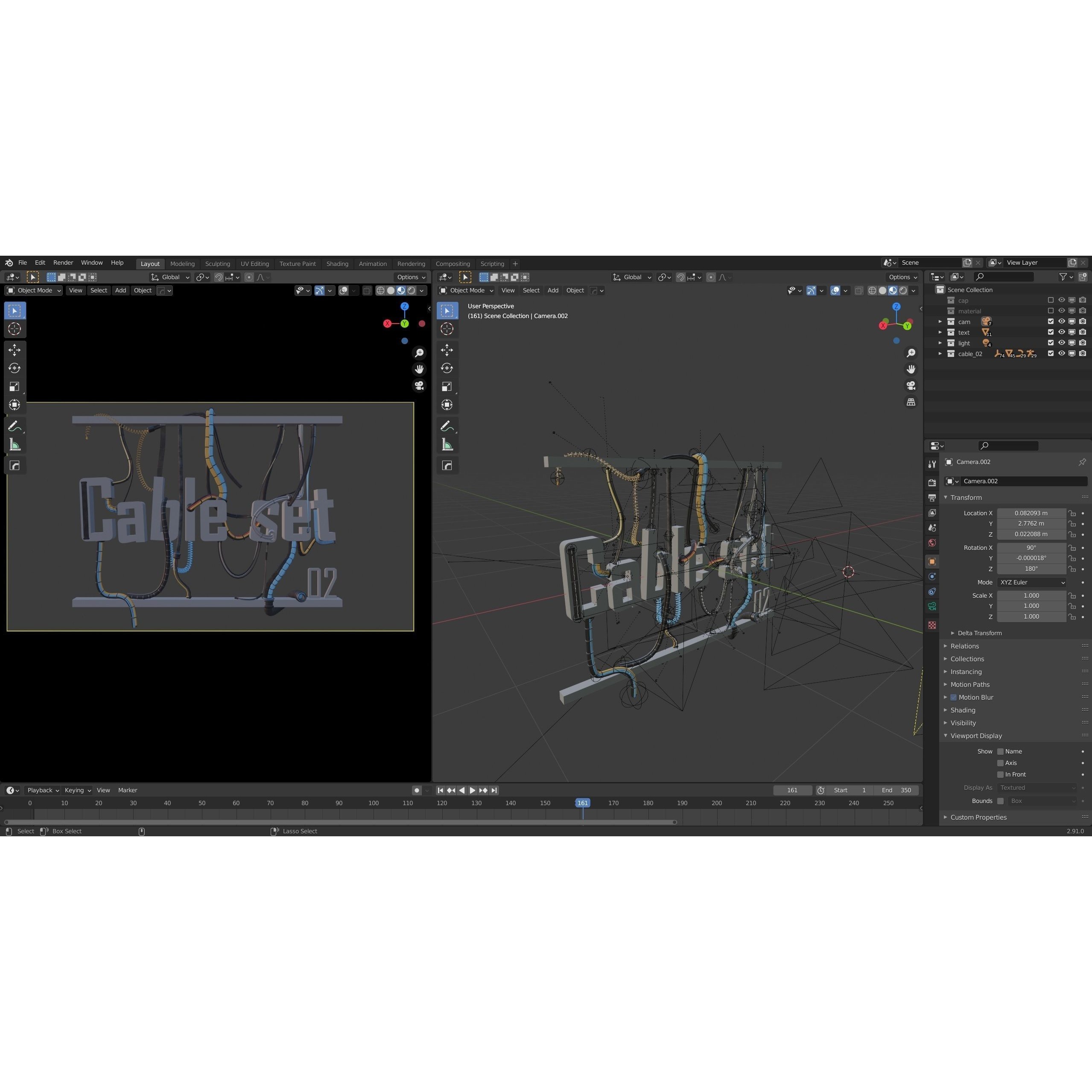The image size is (1092, 1092).
Task: Switch to the Render Properties tab
Action: pos(932,482)
